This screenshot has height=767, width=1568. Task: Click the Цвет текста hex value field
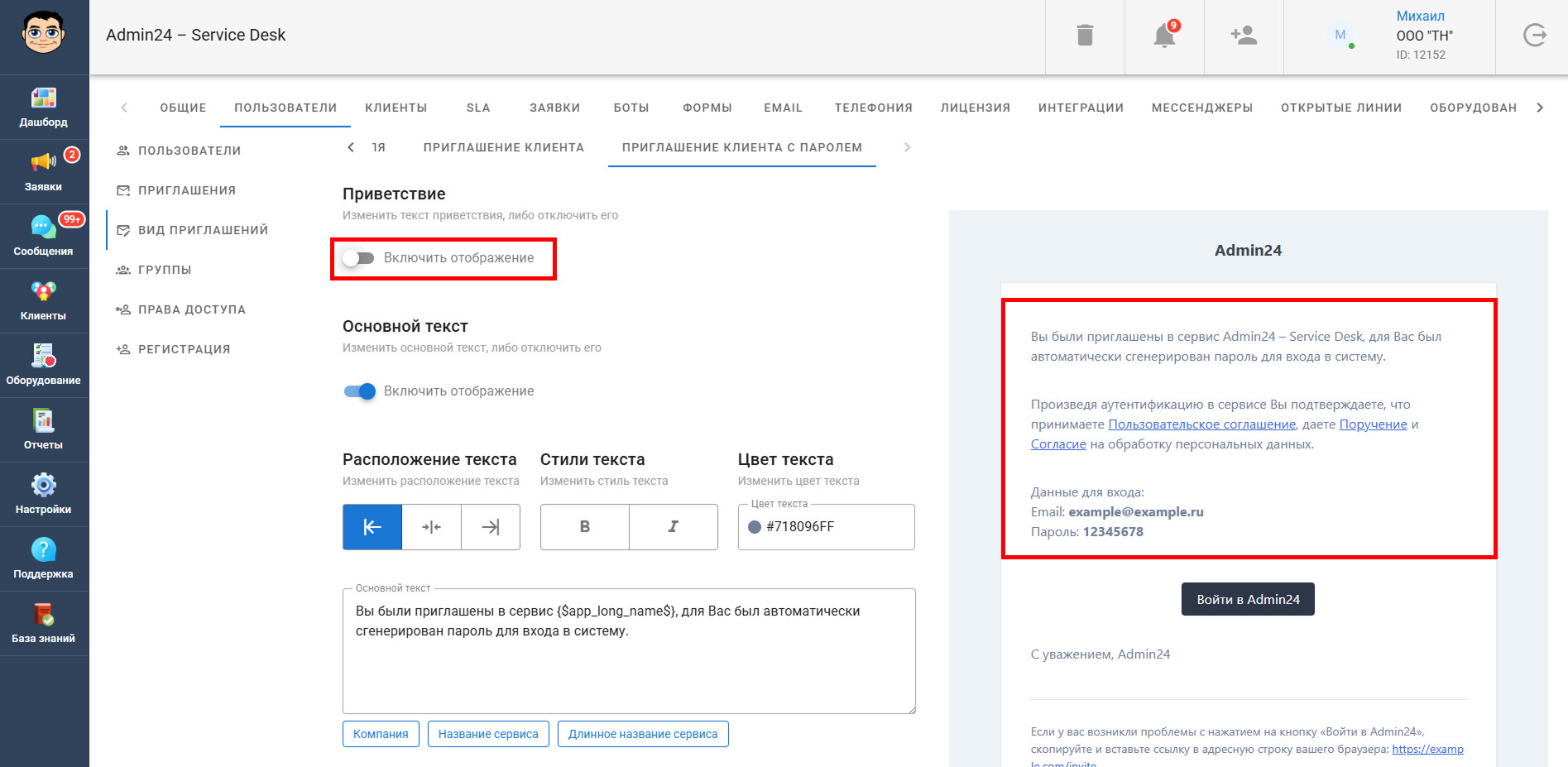tap(827, 527)
